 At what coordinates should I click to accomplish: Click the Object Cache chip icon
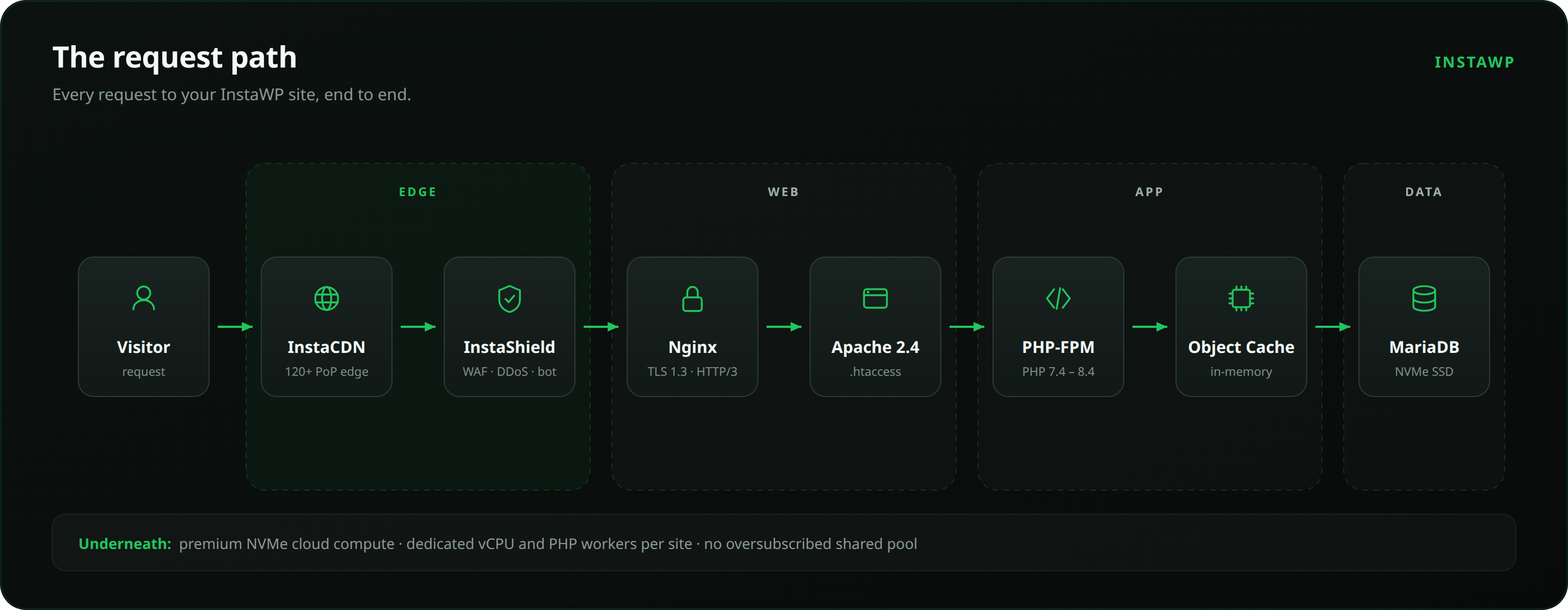(x=1241, y=298)
